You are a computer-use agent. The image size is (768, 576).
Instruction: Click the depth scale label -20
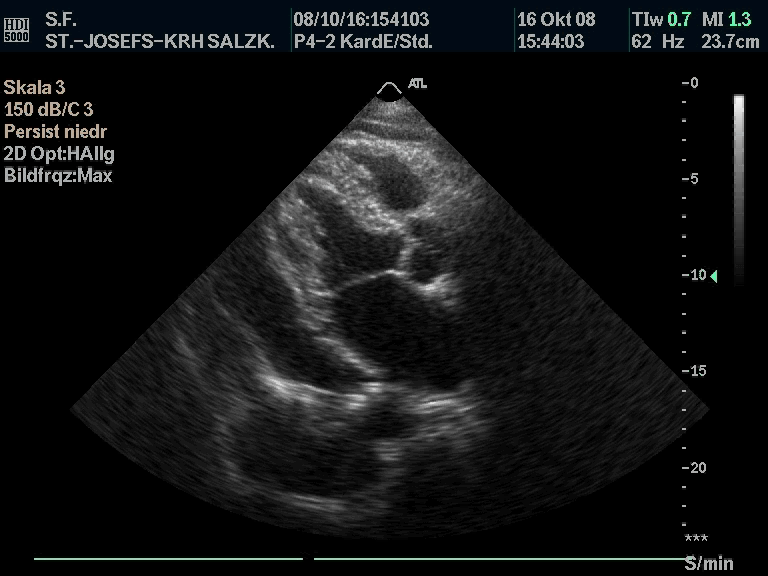[x=694, y=468]
